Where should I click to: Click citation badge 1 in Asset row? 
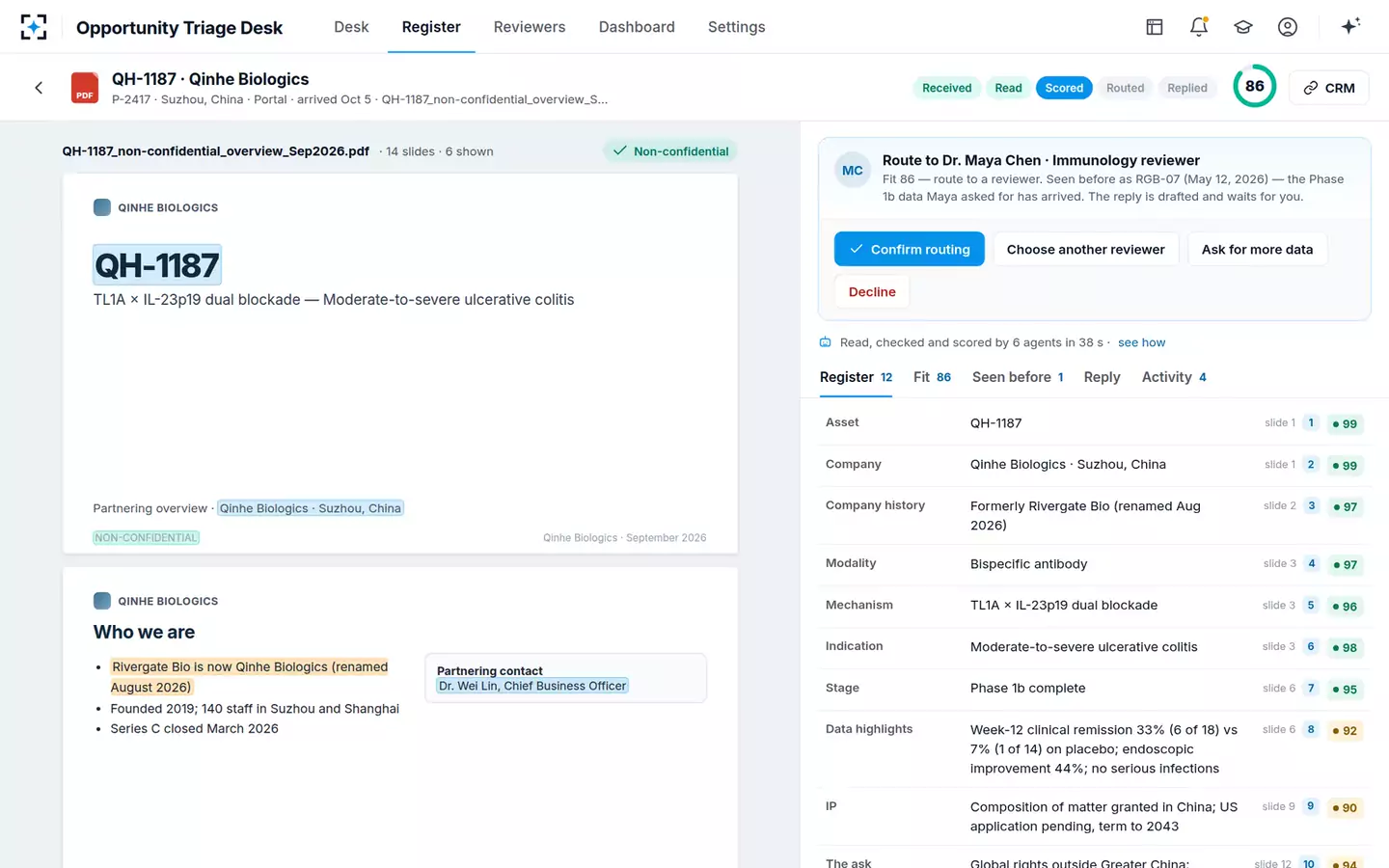point(1311,422)
